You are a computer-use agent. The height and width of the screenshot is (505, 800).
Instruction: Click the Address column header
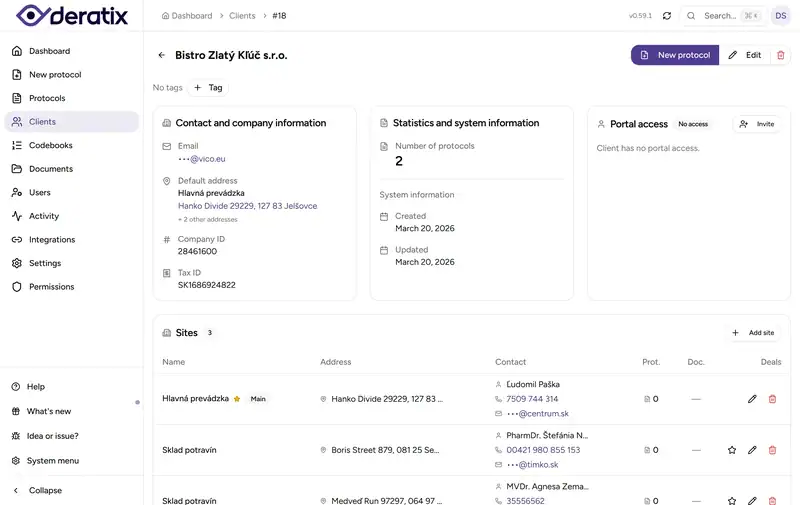coord(336,362)
